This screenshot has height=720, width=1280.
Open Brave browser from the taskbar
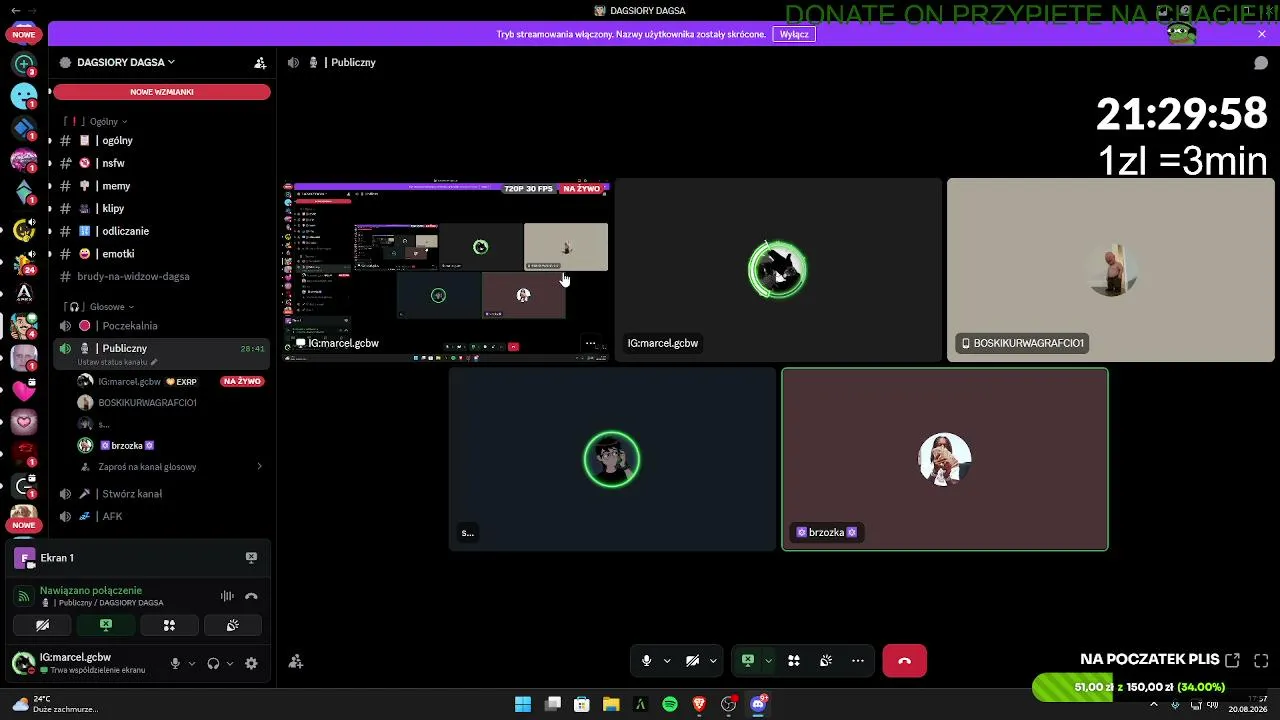pos(699,704)
